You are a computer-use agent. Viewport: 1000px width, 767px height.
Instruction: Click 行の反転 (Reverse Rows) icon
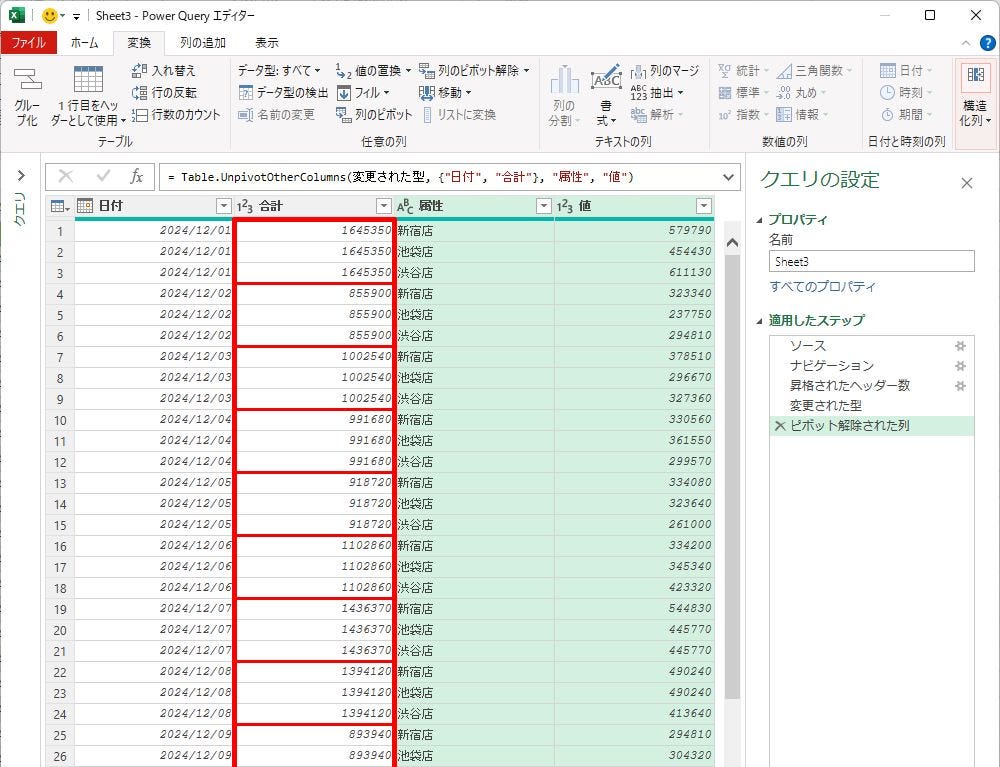(x=140, y=93)
